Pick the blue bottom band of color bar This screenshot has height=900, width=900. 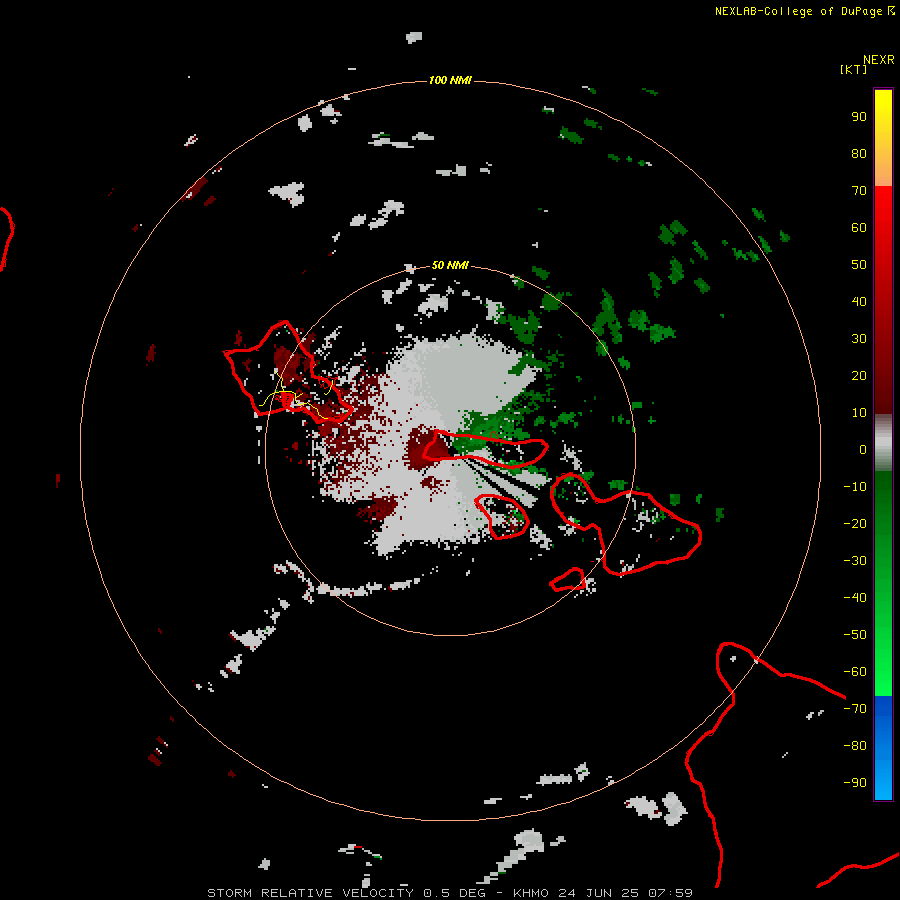[883, 747]
